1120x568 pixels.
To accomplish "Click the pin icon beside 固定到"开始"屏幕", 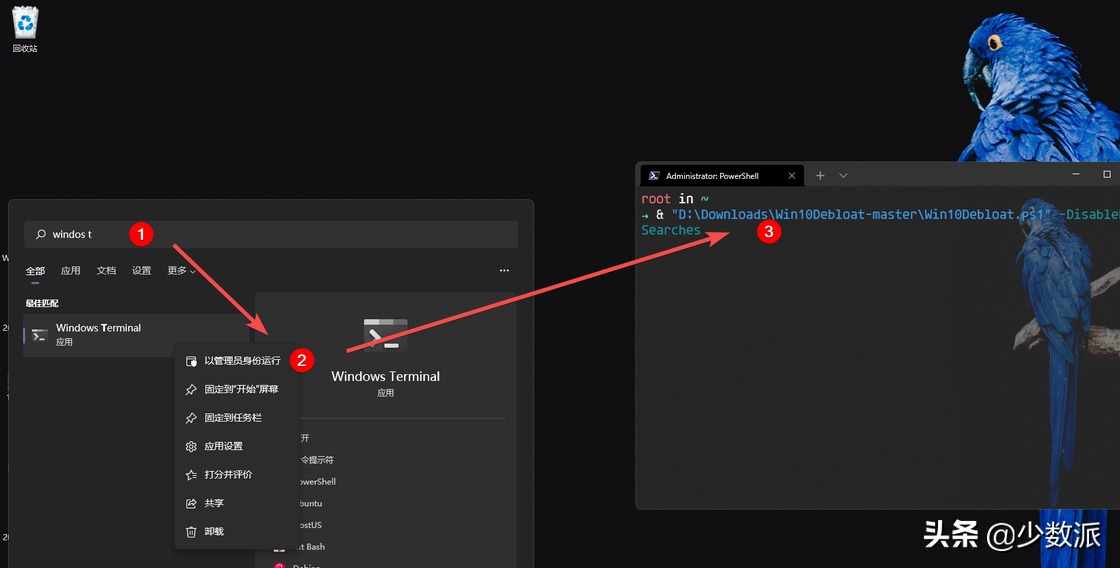I will [191, 389].
